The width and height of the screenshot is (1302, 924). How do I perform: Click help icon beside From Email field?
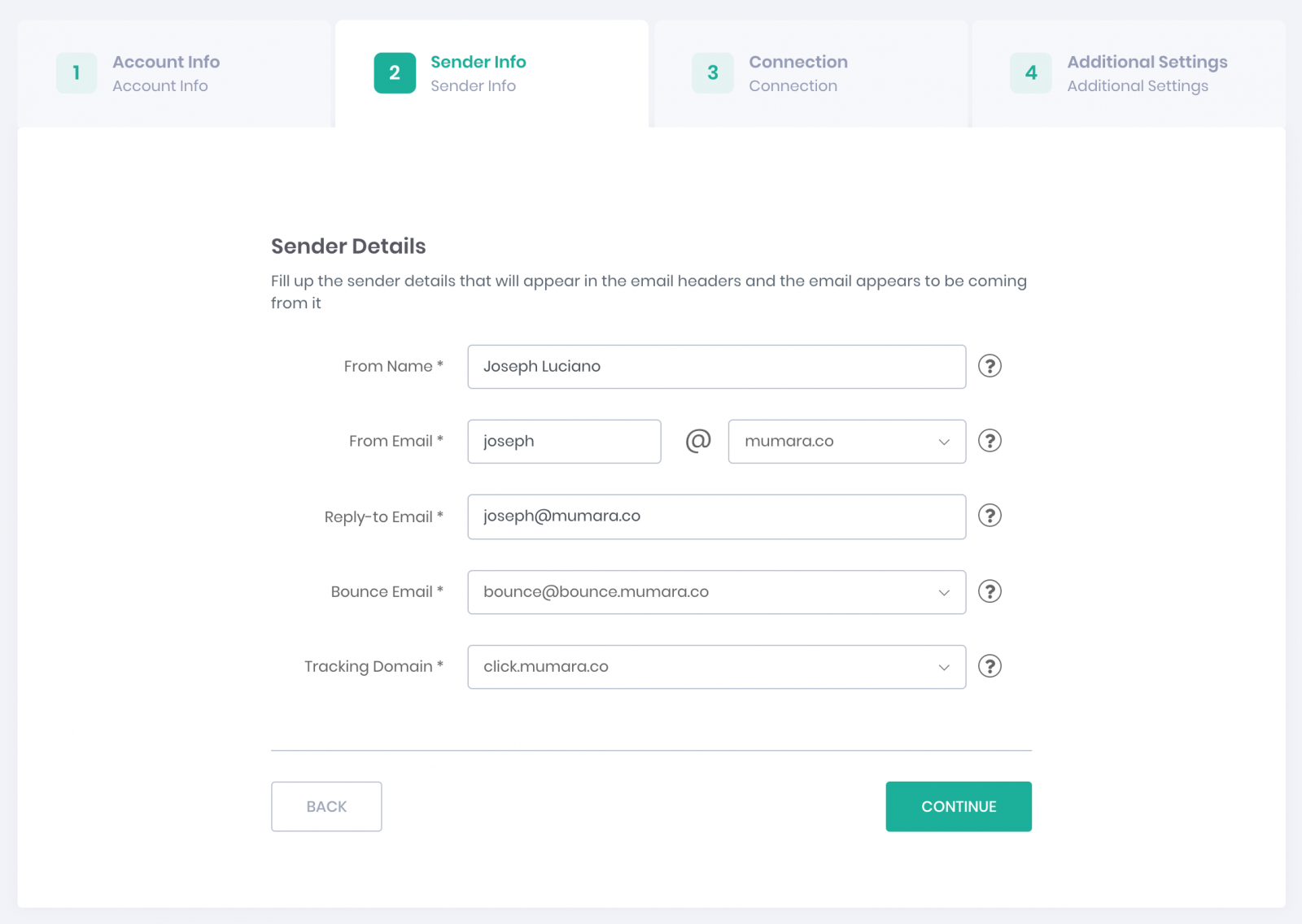click(990, 441)
